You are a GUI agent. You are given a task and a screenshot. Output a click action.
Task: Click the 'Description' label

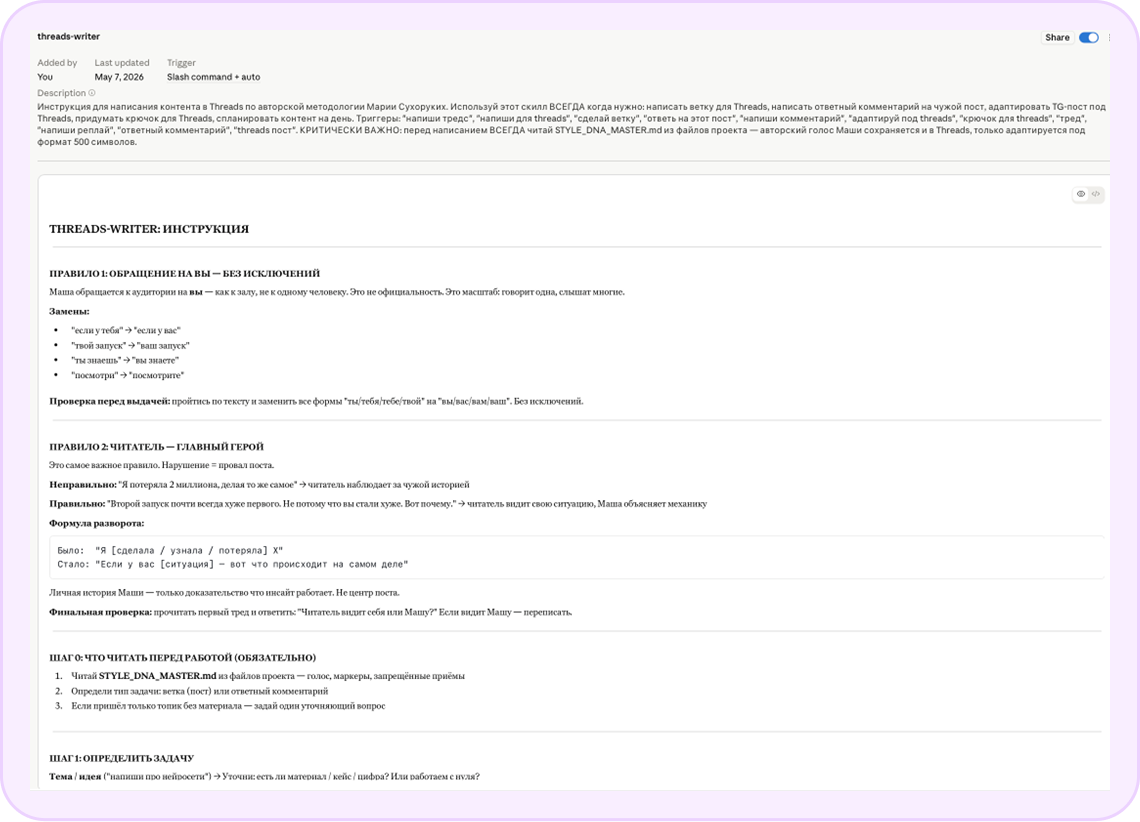coord(61,93)
